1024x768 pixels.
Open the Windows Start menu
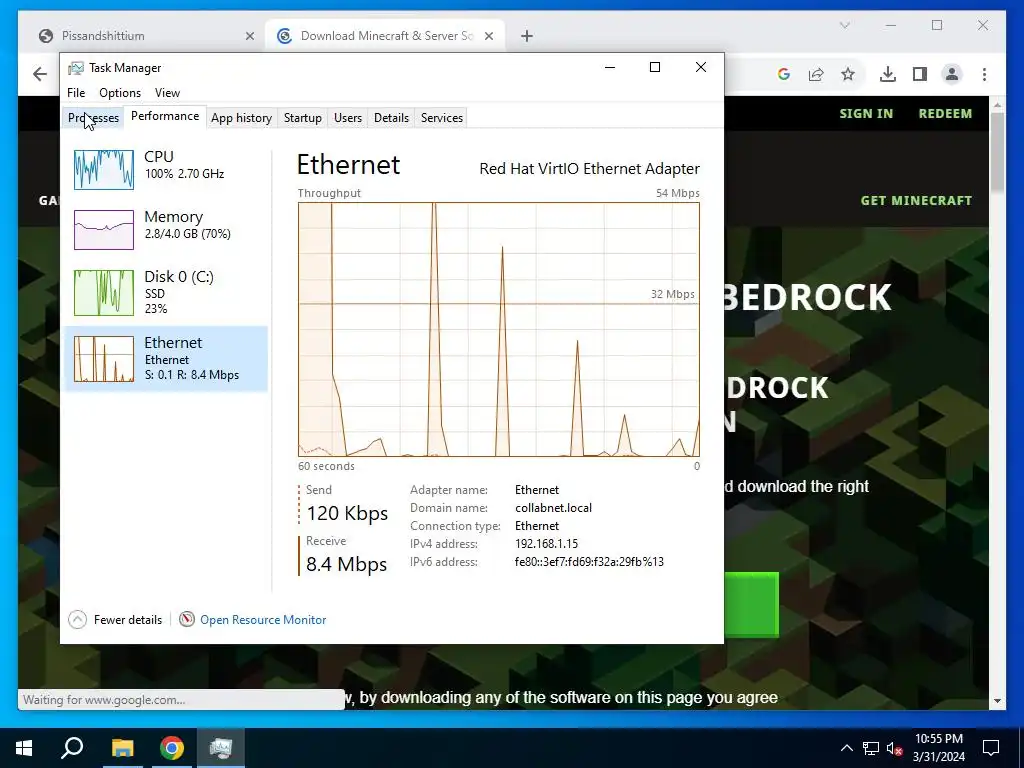pyautogui.click(x=24, y=748)
